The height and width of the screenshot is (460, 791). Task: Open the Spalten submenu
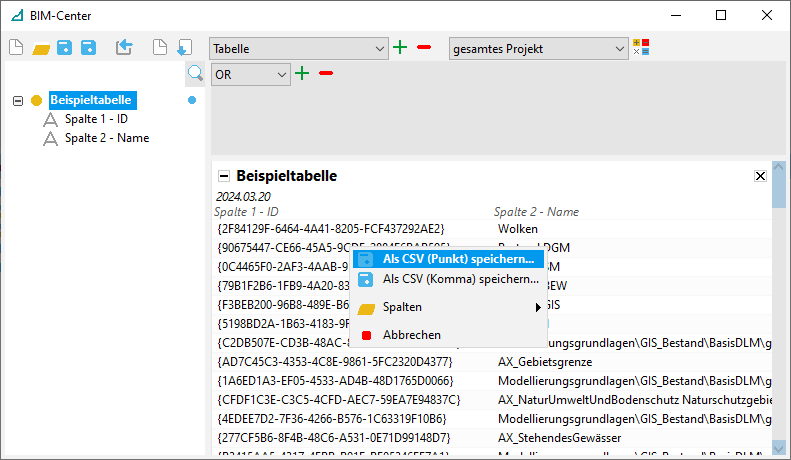[x=449, y=307]
